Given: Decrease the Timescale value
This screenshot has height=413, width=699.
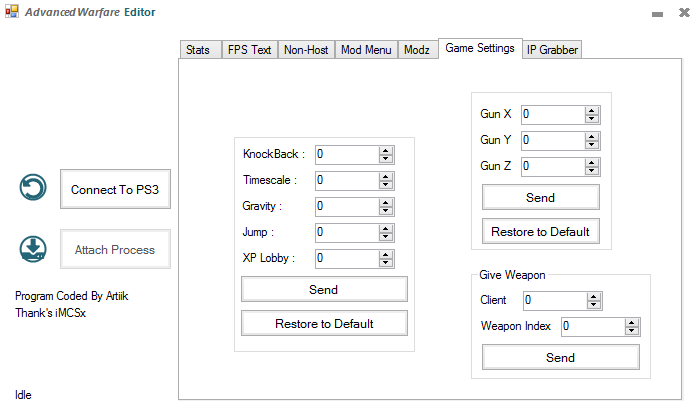Looking at the screenshot, I should pyautogui.click(x=386, y=185).
